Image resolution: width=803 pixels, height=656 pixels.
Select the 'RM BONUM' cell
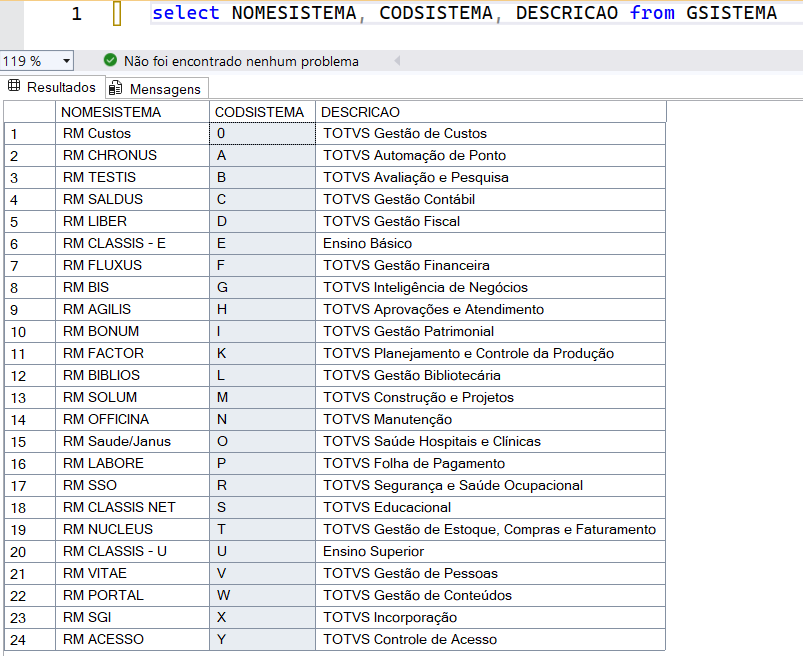point(133,332)
